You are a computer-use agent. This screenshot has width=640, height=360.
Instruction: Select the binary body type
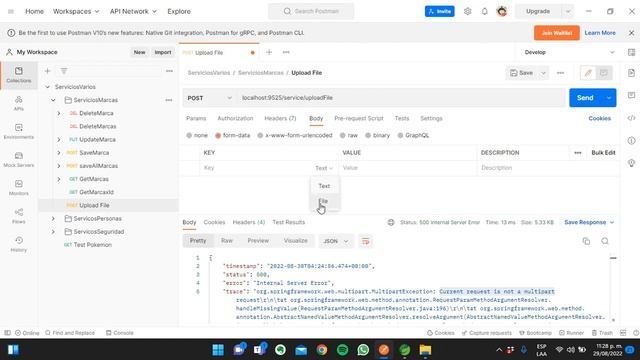(378, 136)
